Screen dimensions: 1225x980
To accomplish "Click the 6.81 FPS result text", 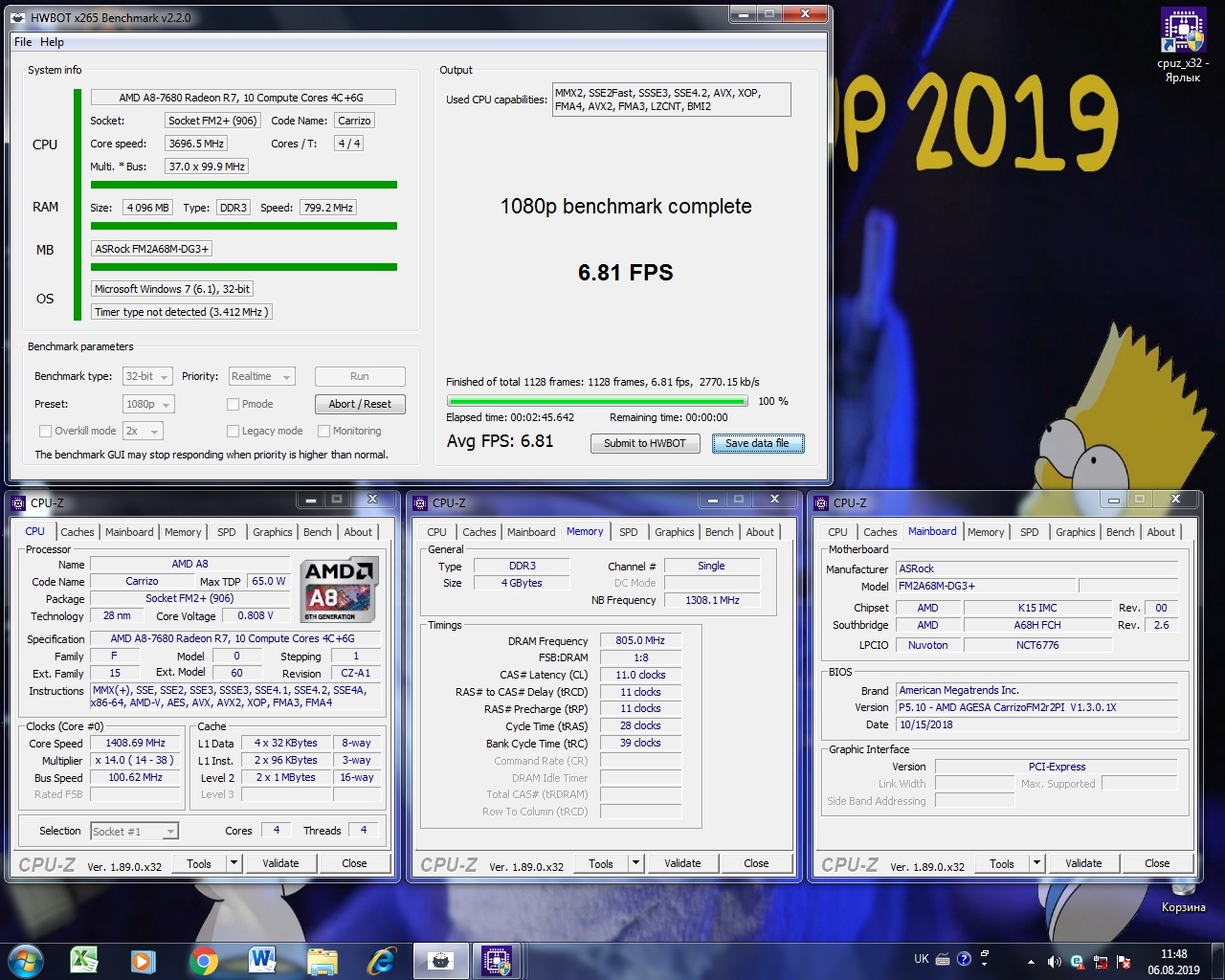I will 626,273.
